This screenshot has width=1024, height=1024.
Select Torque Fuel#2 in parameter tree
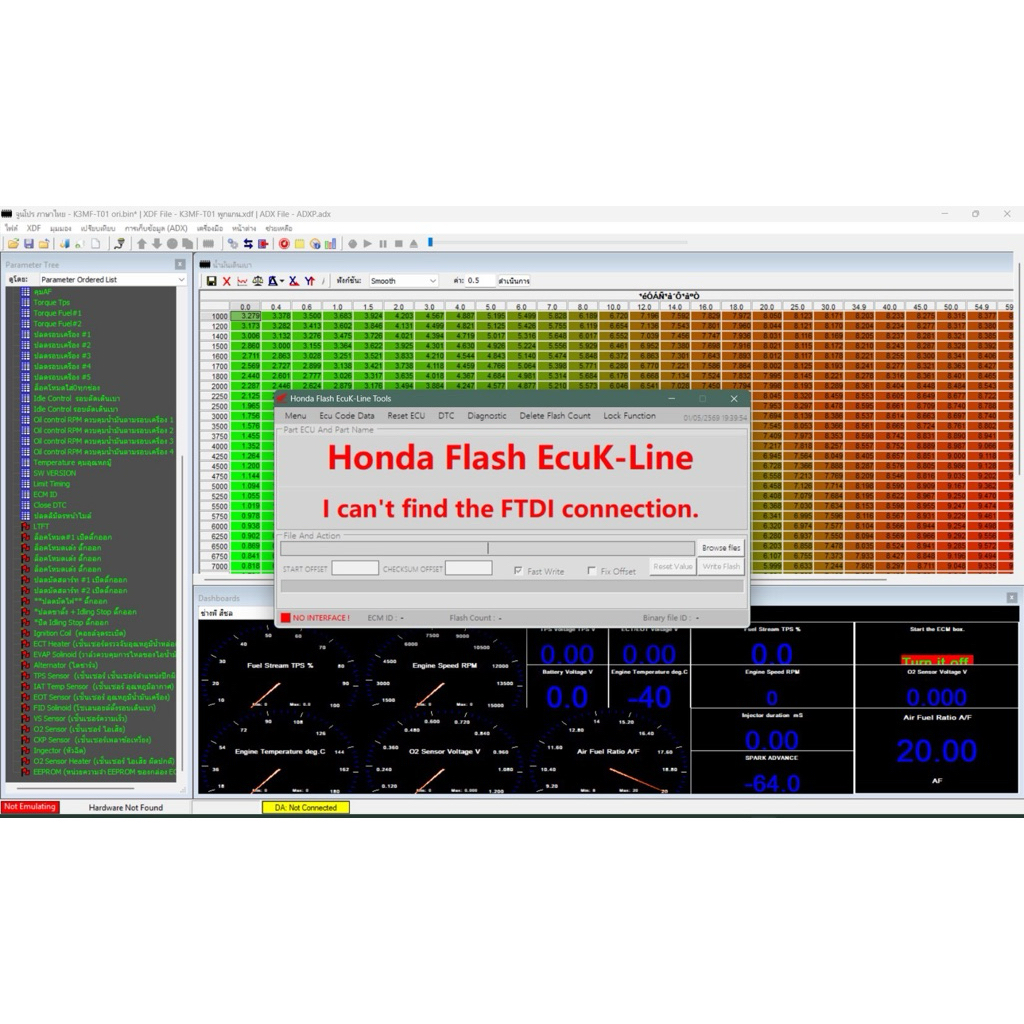coord(57,324)
